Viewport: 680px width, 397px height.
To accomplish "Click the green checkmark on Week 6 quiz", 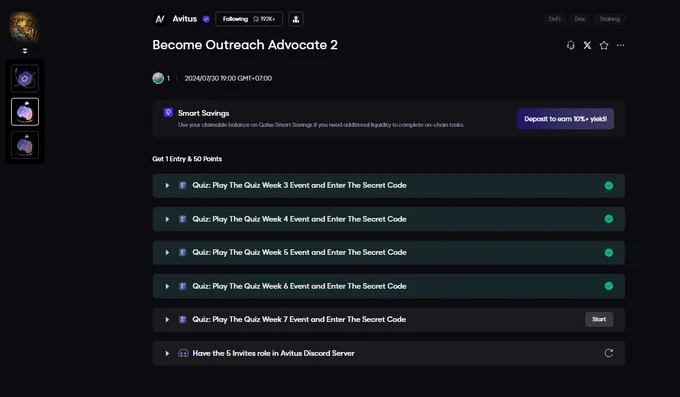I will (x=609, y=286).
